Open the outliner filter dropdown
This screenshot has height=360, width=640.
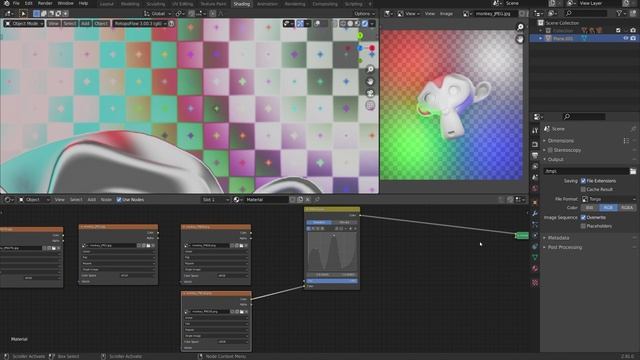(x=621, y=13)
